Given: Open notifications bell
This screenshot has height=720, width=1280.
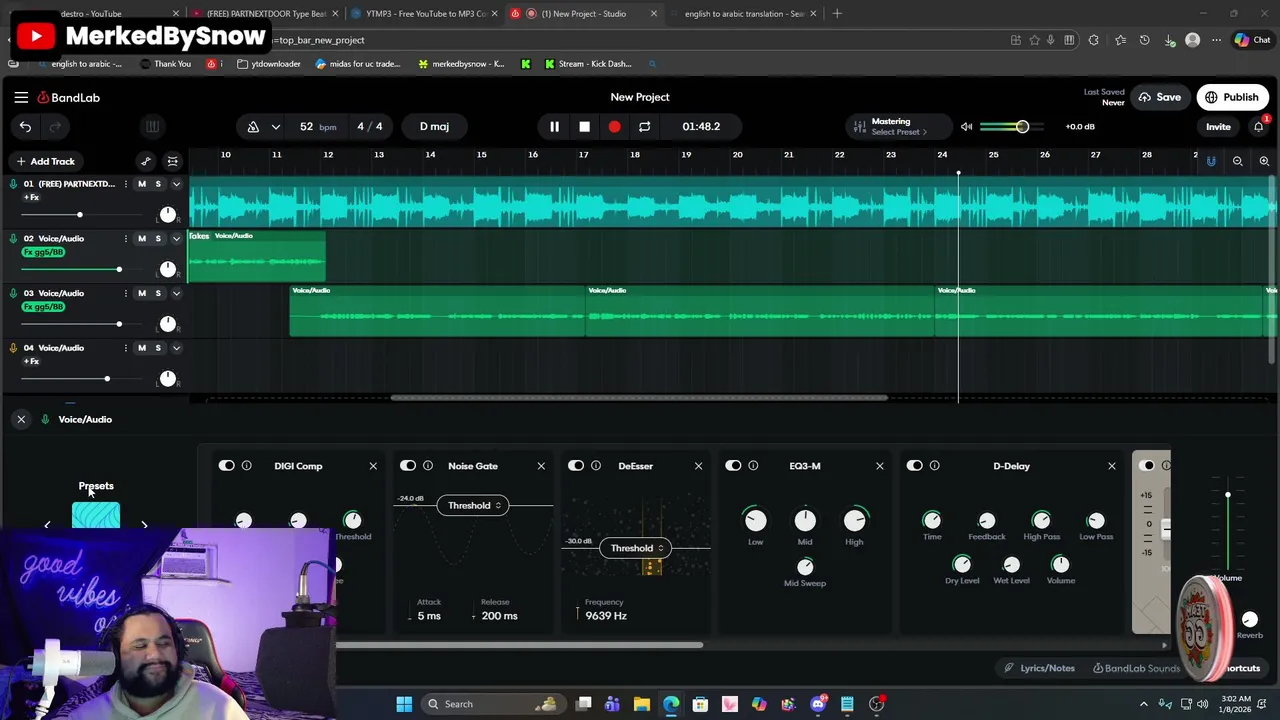Looking at the screenshot, I should pos(1259,126).
